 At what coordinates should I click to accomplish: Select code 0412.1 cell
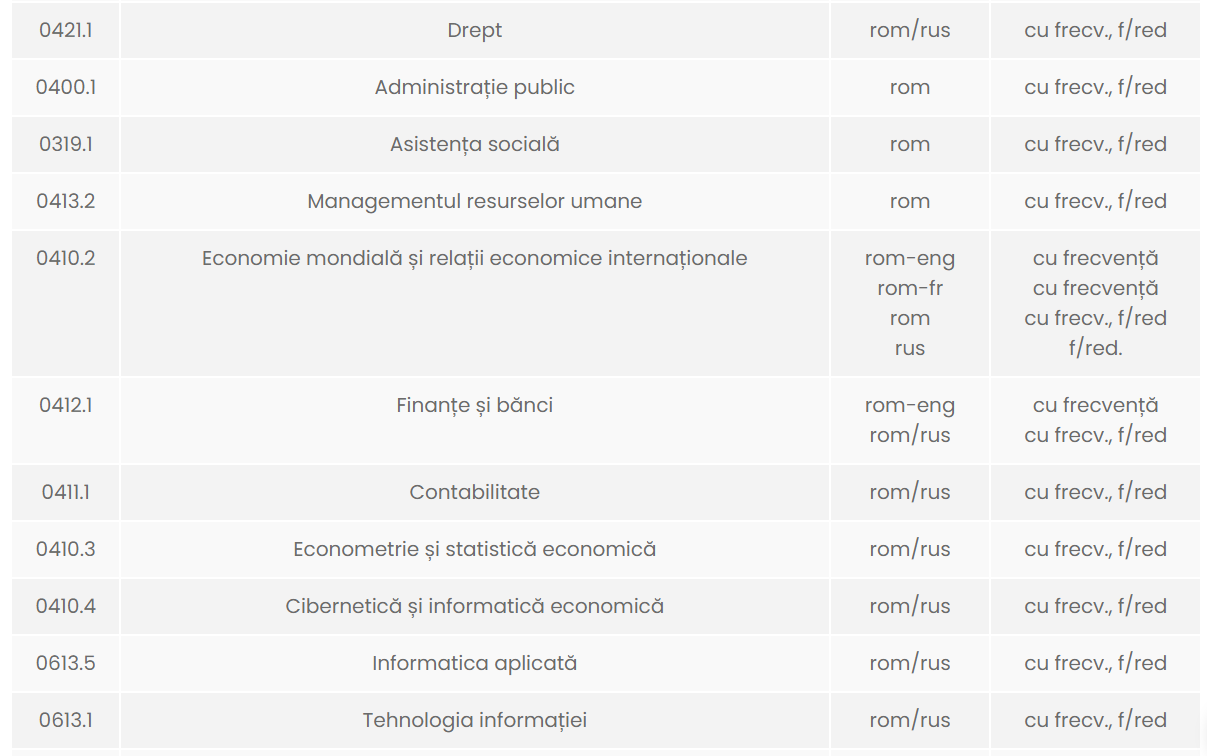click(x=66, y=405)
